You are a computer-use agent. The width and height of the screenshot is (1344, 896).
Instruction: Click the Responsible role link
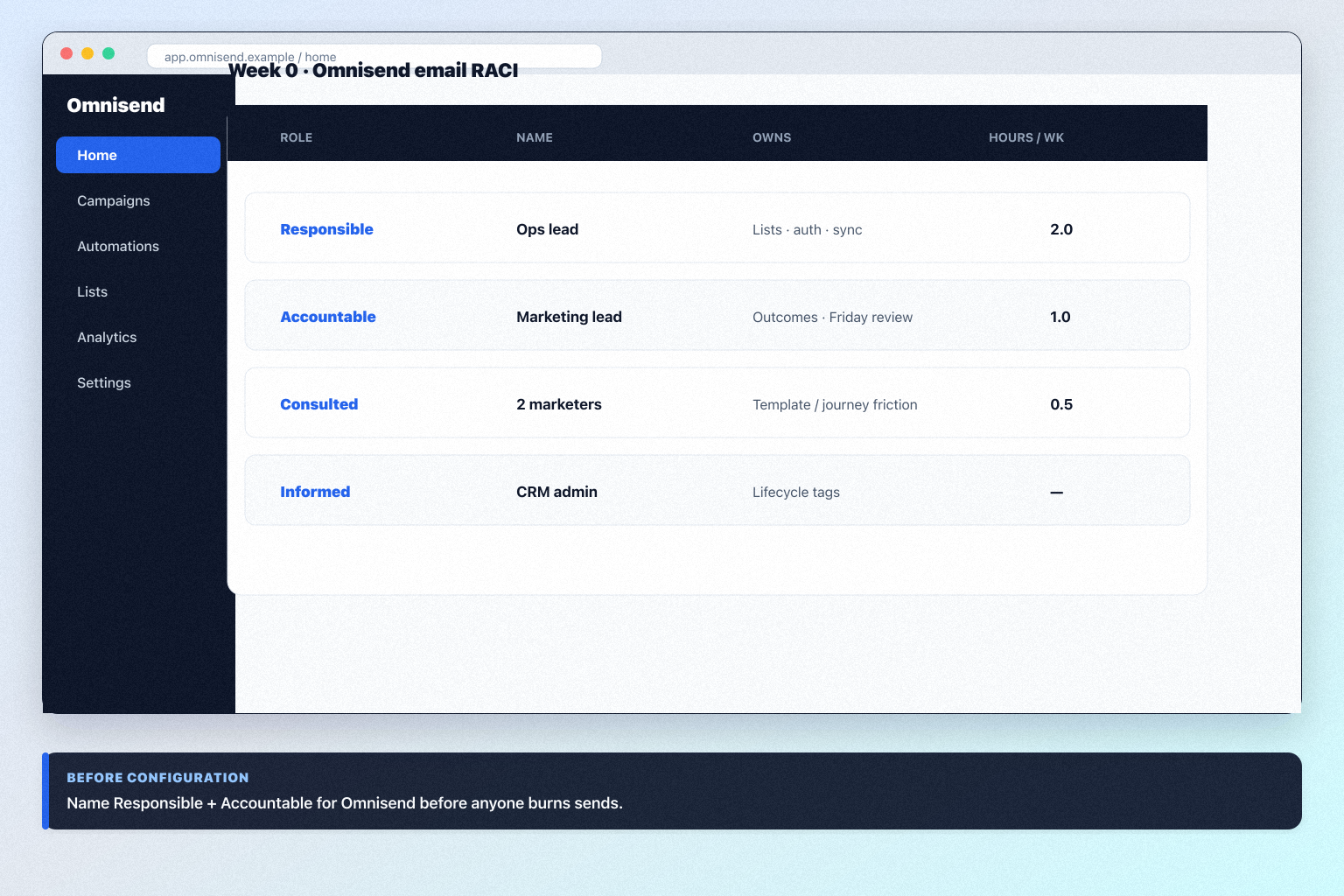326,229
